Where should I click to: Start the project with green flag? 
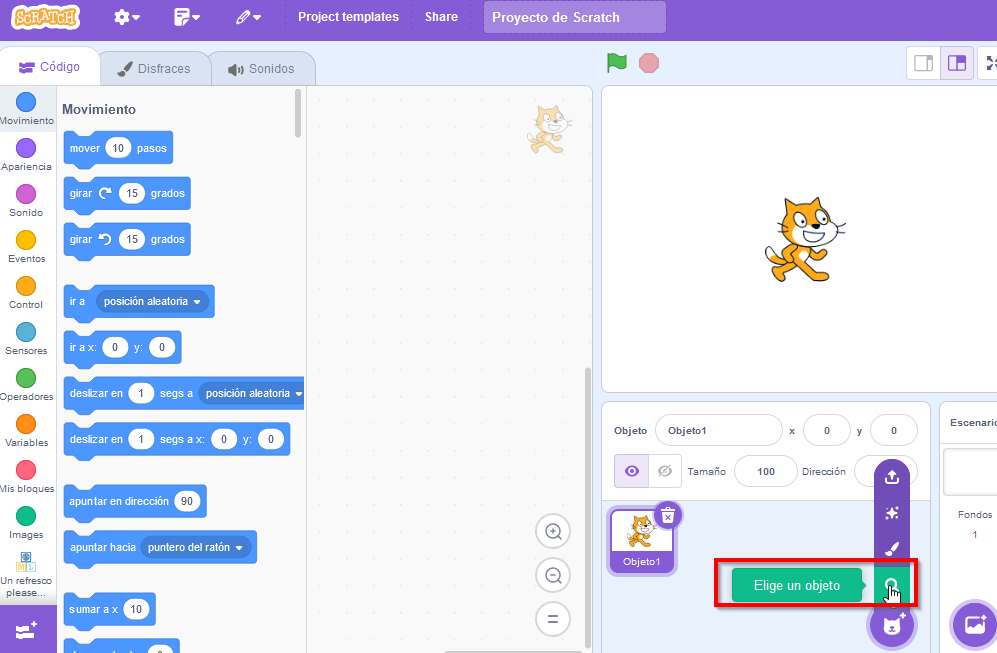(x=617, y=63)
